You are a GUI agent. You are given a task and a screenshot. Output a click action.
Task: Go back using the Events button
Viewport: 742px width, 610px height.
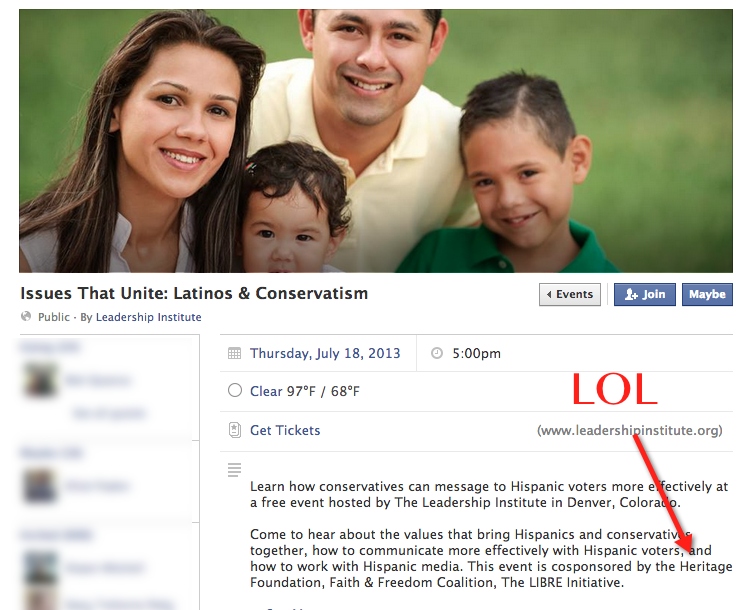[x=570, y=294]
